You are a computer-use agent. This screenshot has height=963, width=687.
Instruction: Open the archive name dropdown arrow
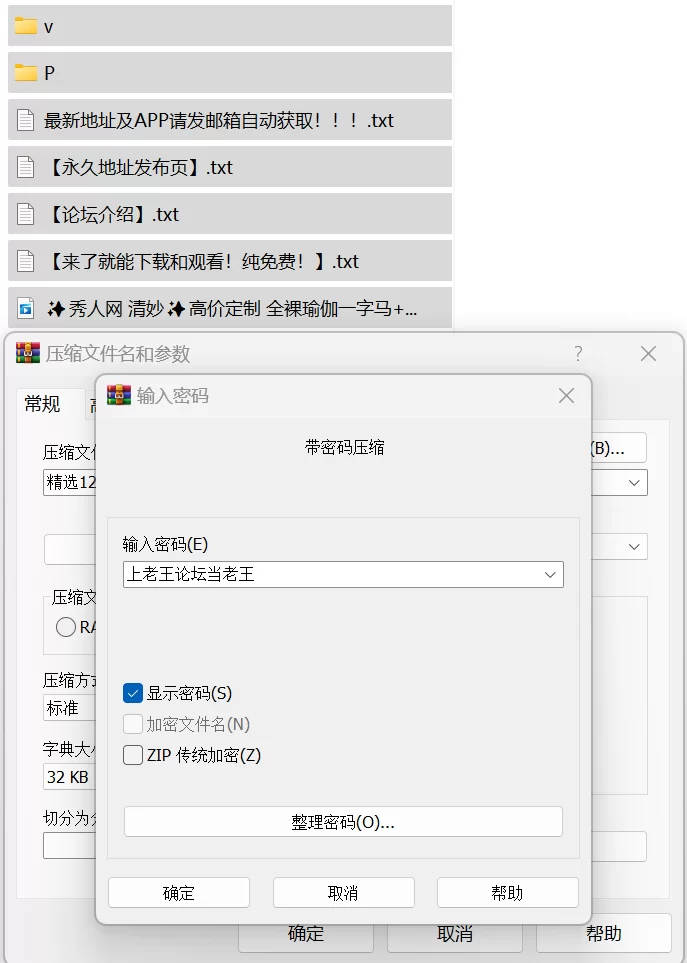[x=634, y=483]
